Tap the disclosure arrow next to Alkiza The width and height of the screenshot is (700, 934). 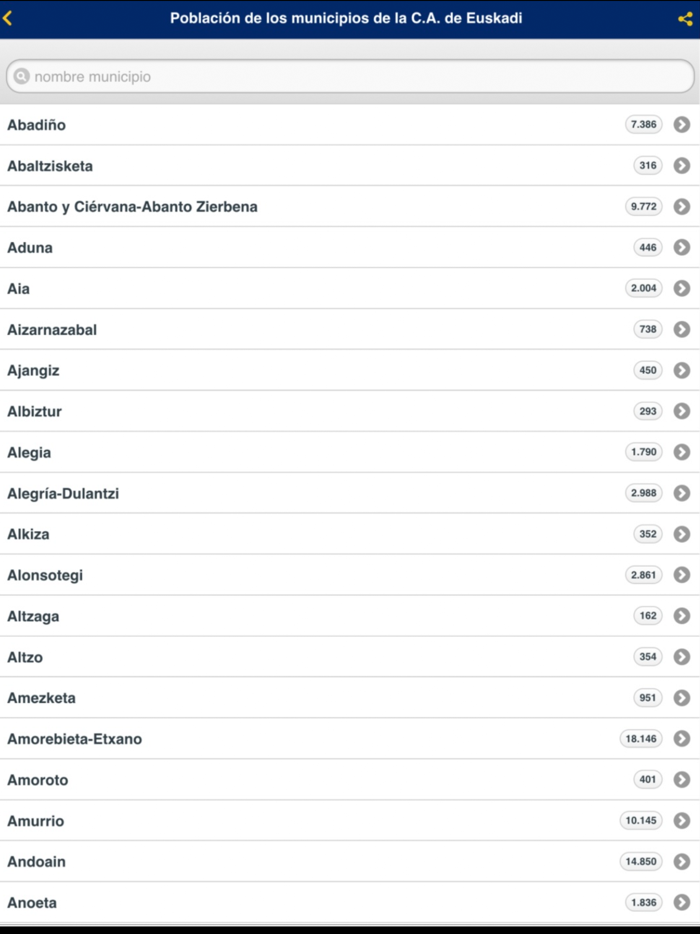[x=682, y=534]
